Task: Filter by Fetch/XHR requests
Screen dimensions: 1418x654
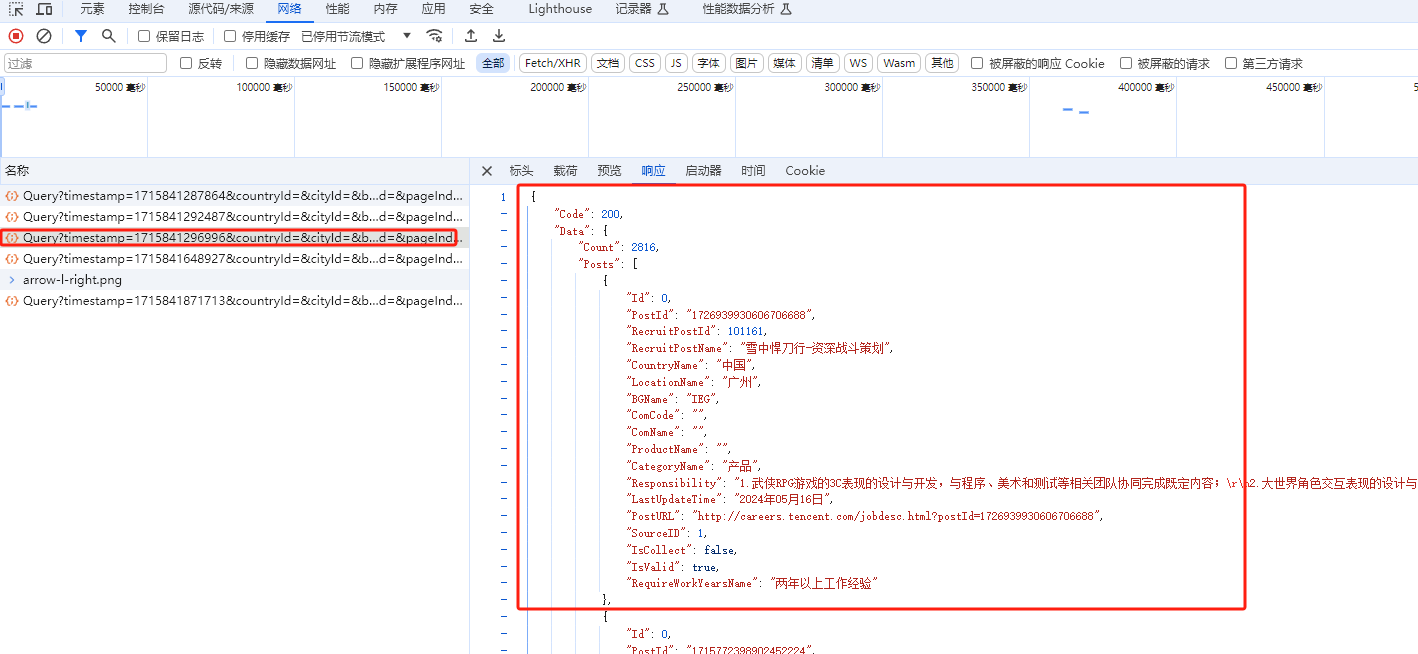Action: pyautogui.click(x=553, y=63)
